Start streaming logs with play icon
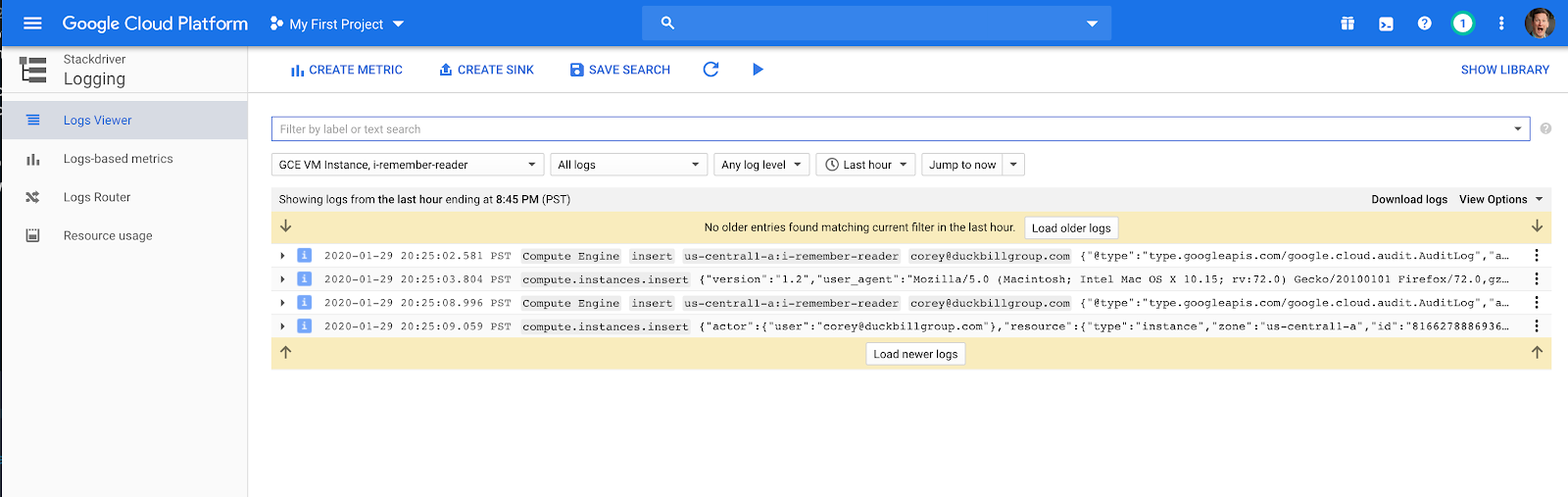 tap(758, 70)
